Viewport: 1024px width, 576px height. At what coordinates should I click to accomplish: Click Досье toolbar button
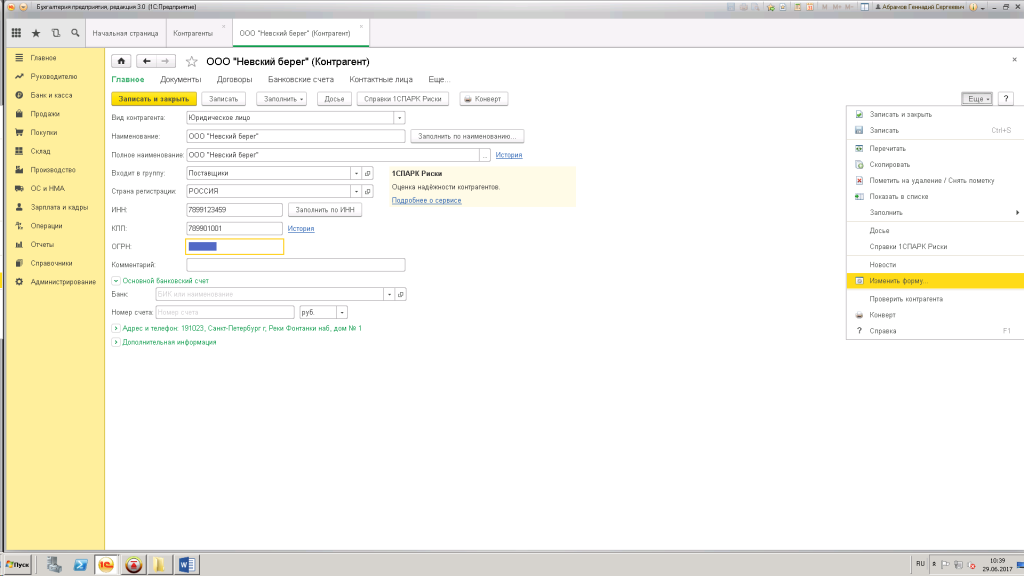tap(334, 99)
